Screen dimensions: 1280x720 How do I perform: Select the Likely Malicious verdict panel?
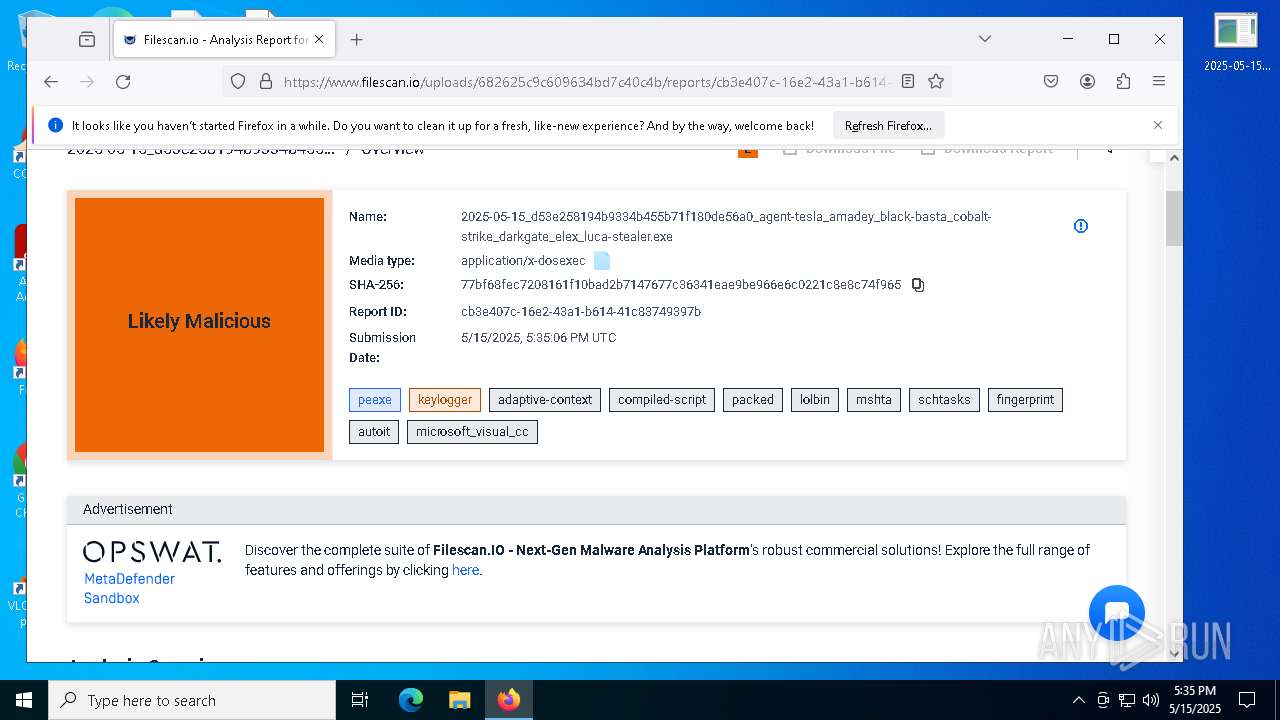coord(199,325)
